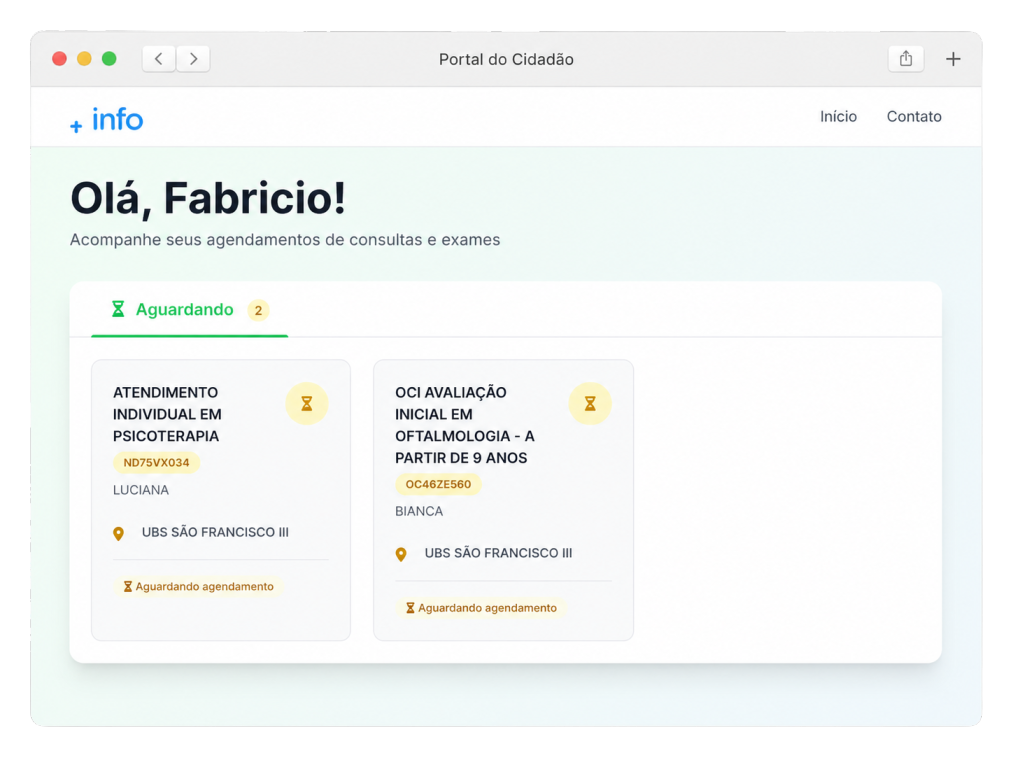The height and width of the screenshot is (760, 1013).
Task: Select code badge ND75VX034
Action: tap(156, 463)
